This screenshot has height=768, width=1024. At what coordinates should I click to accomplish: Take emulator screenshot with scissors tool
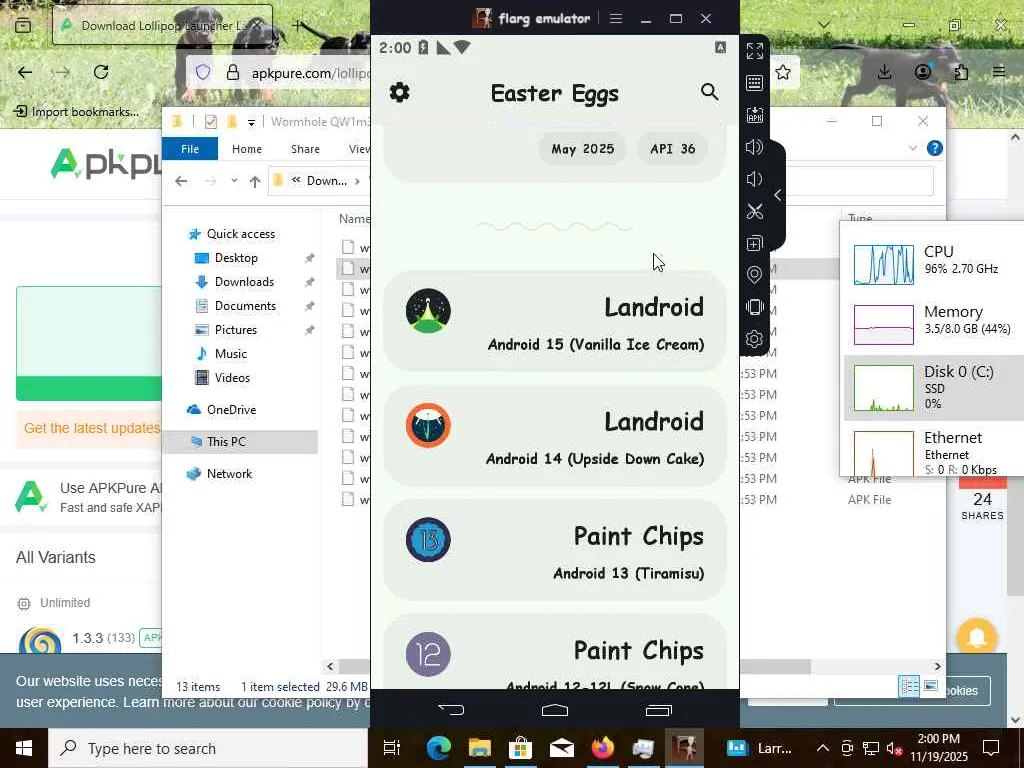[x=754, y=211]
